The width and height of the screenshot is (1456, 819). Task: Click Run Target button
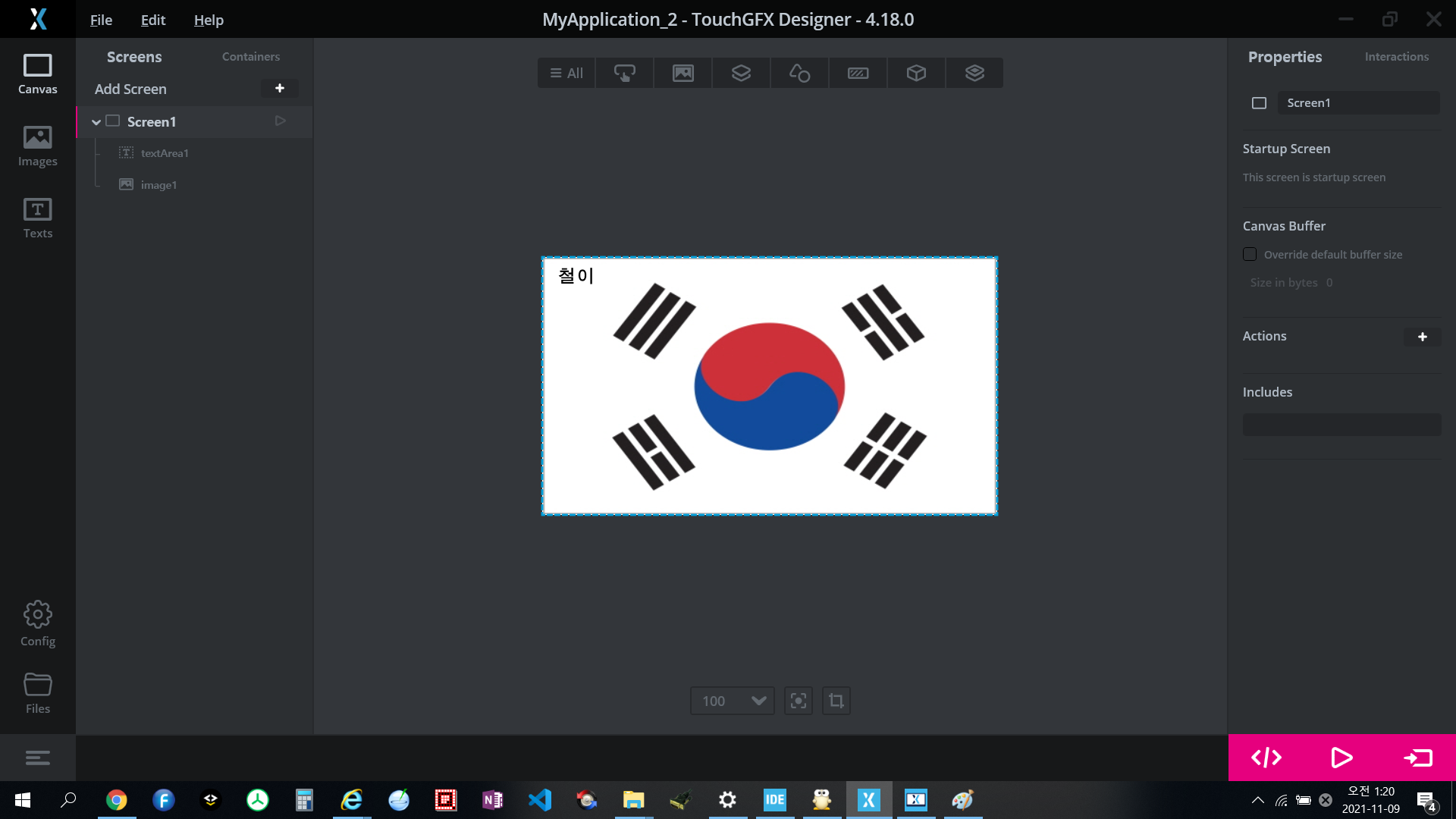(1417, 758)
